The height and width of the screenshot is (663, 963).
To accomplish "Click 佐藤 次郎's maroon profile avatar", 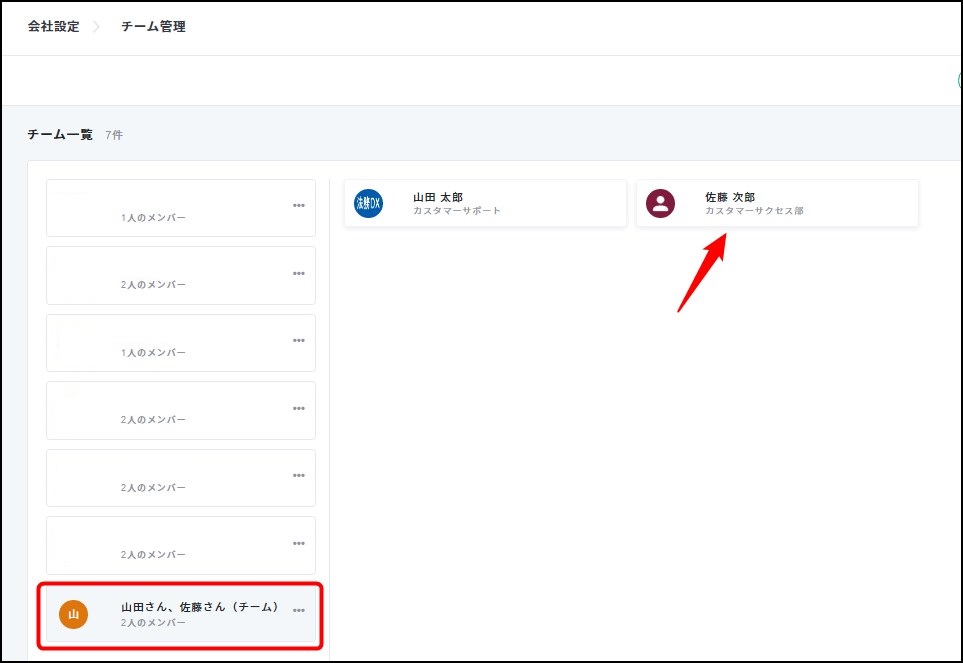I will [x=660, y=204].
